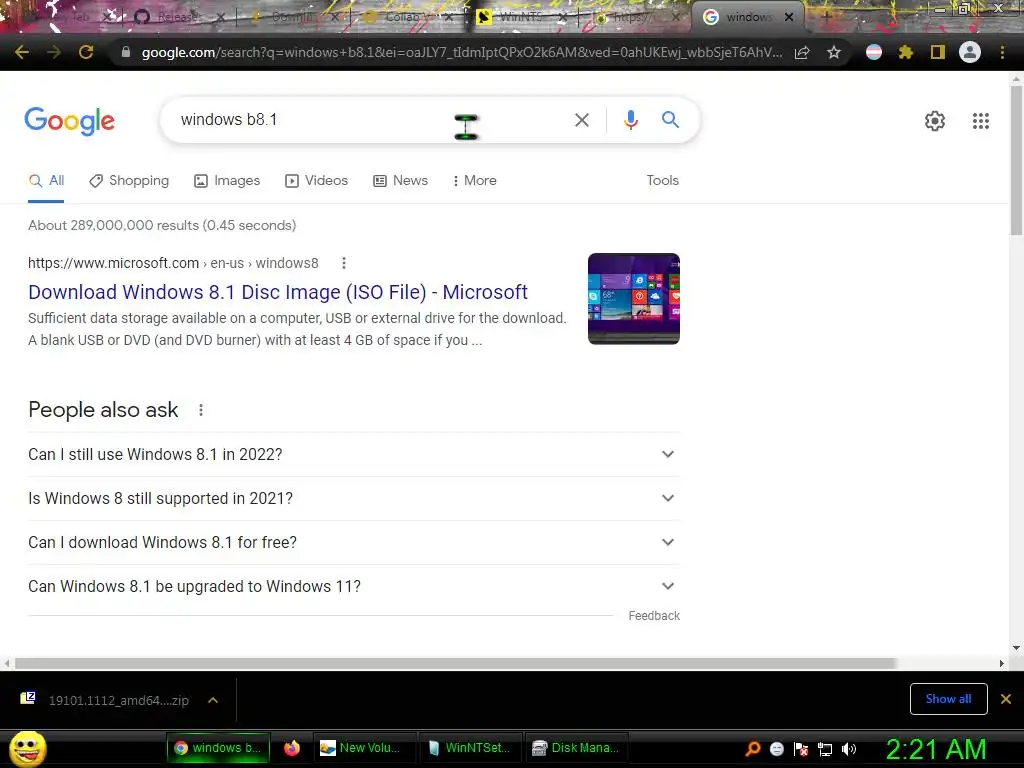The width and height of the screenshot is (1024, 768).
Task: Open the Google apps grid
Action: pos(980,121)
